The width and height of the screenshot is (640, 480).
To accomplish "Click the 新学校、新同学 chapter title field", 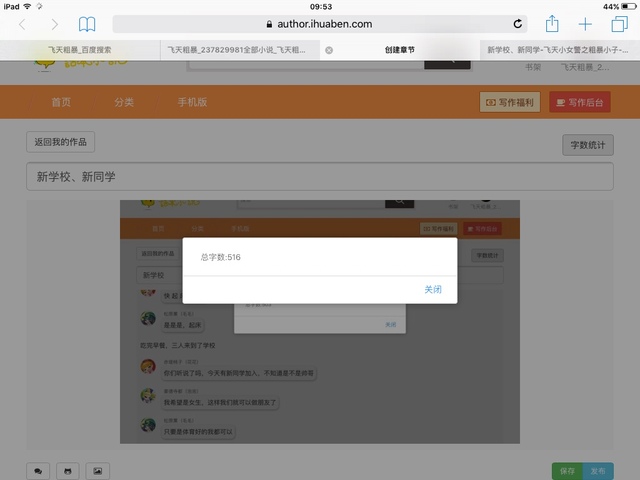I will (319, 177).
